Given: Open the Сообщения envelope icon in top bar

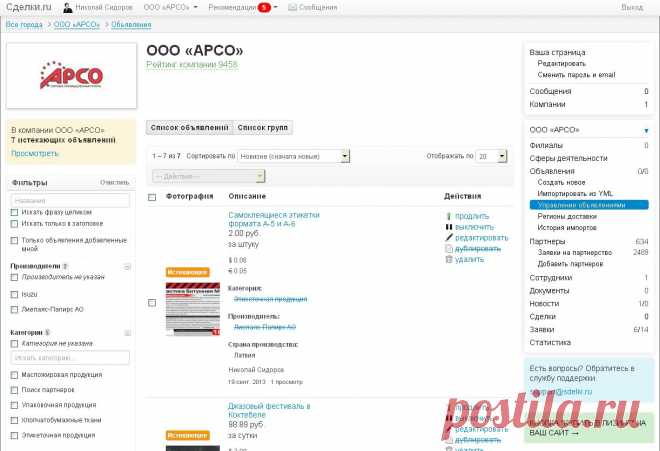Looking at the screenshot, I should click(x=292, y=8).
